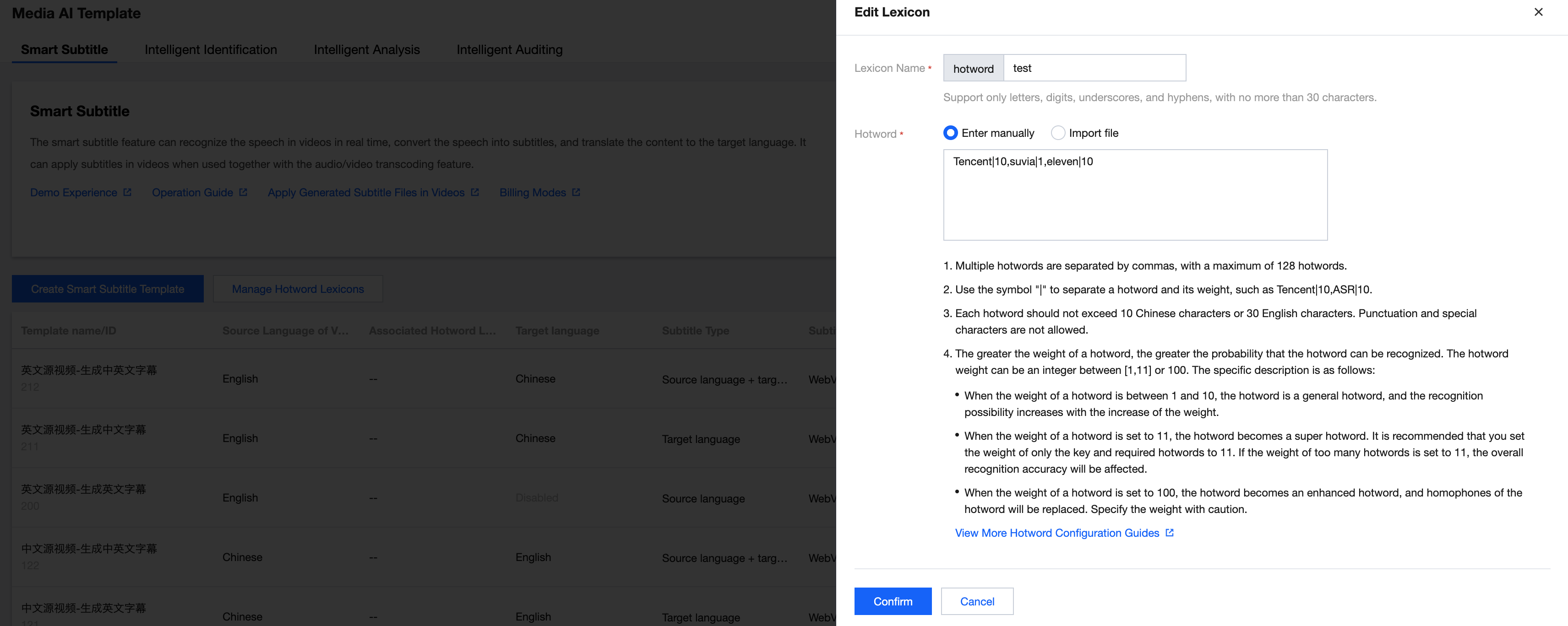Open View More Hotword Configuration Guides link
1568x626 pixels.
[1056, 533]
